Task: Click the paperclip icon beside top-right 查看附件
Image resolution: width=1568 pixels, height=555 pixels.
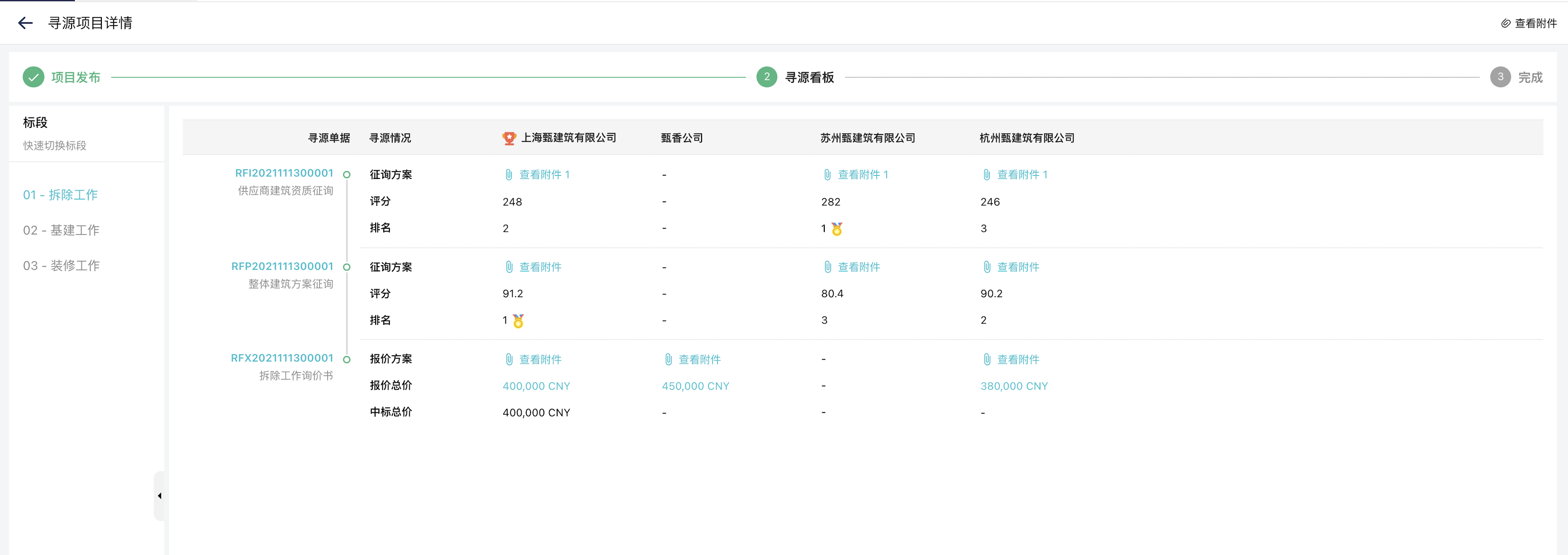Action: 1505,23
